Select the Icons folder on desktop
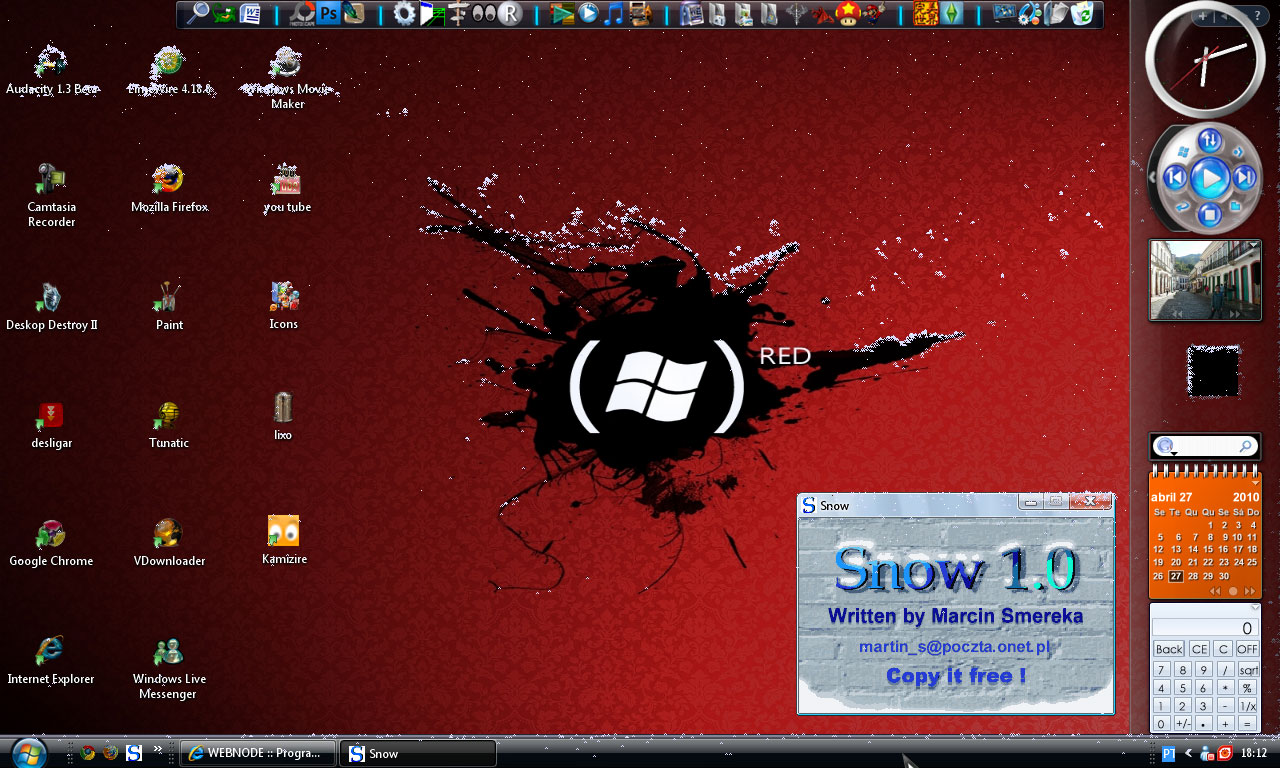 tap(284, 306)
